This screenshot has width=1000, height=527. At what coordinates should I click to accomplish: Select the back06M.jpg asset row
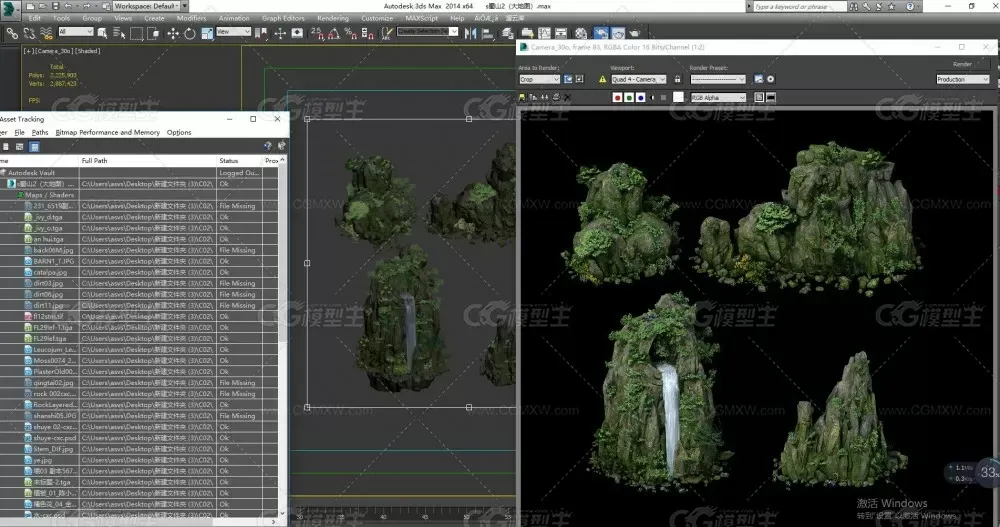[139, 250]
